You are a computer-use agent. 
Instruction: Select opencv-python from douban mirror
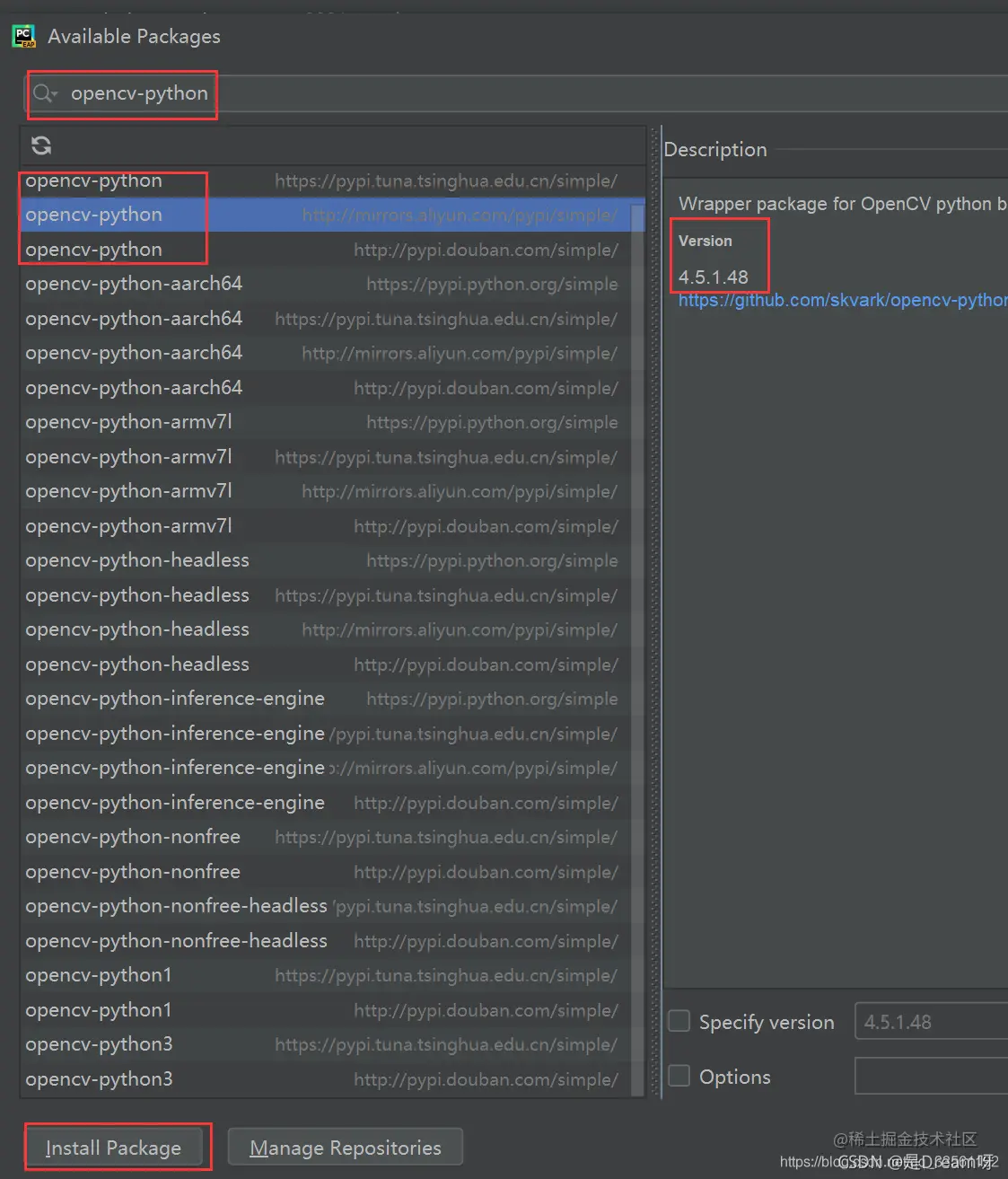[x=325, y=250]
